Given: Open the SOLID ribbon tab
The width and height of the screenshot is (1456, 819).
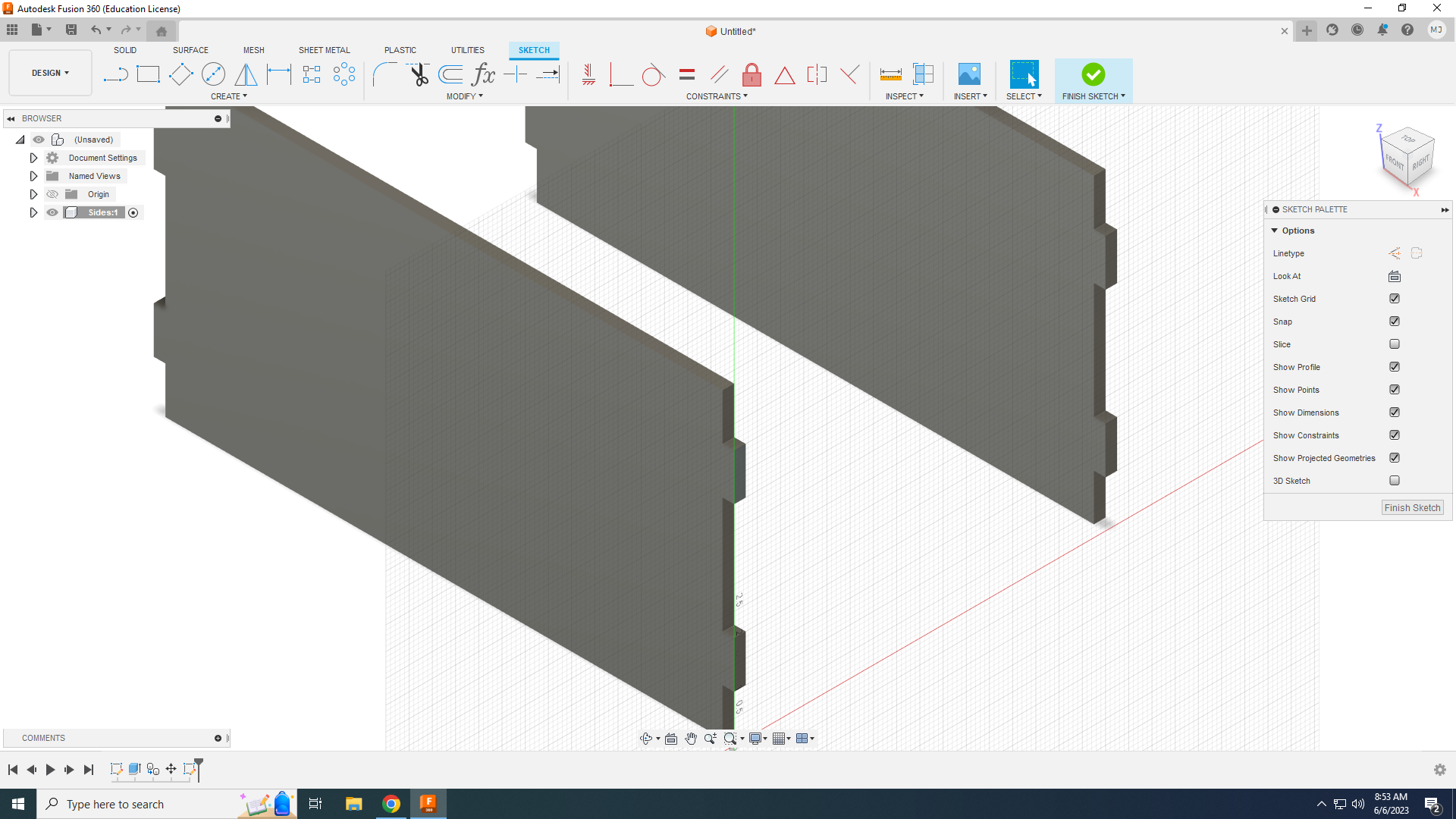Looking at the screenshot, I should tap(123, 49).
